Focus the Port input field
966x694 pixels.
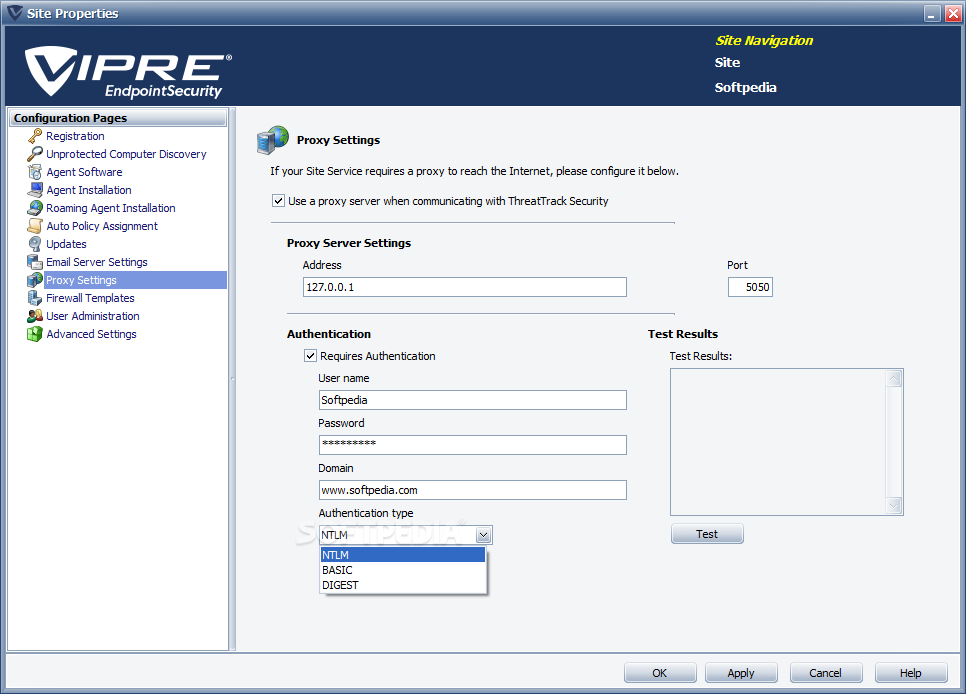pyautogui.click(x=750, y=287)
